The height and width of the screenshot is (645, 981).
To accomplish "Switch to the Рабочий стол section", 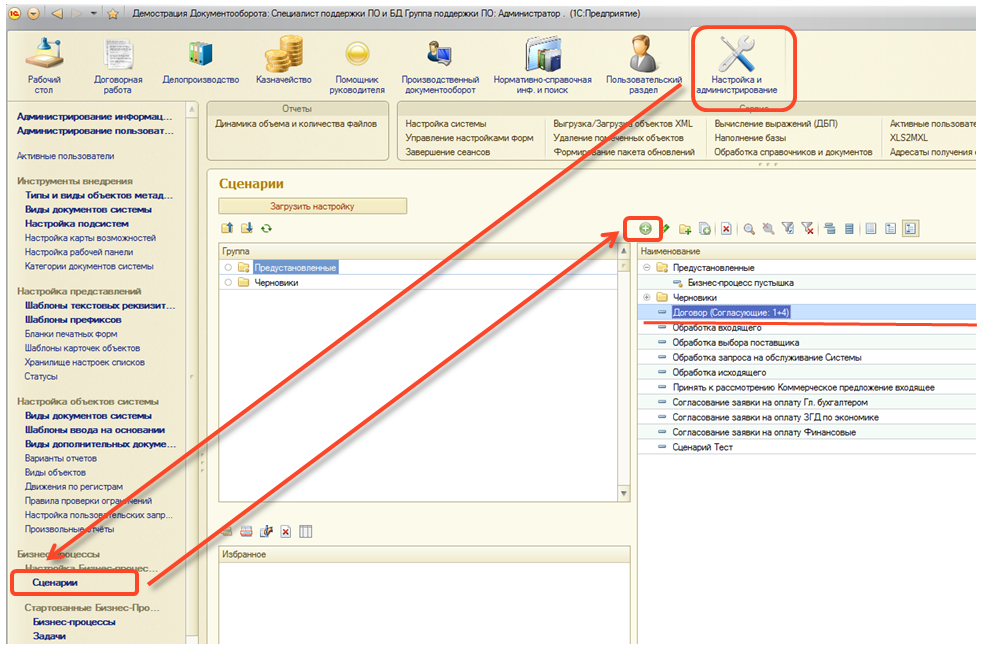I will tap(45, 62).
